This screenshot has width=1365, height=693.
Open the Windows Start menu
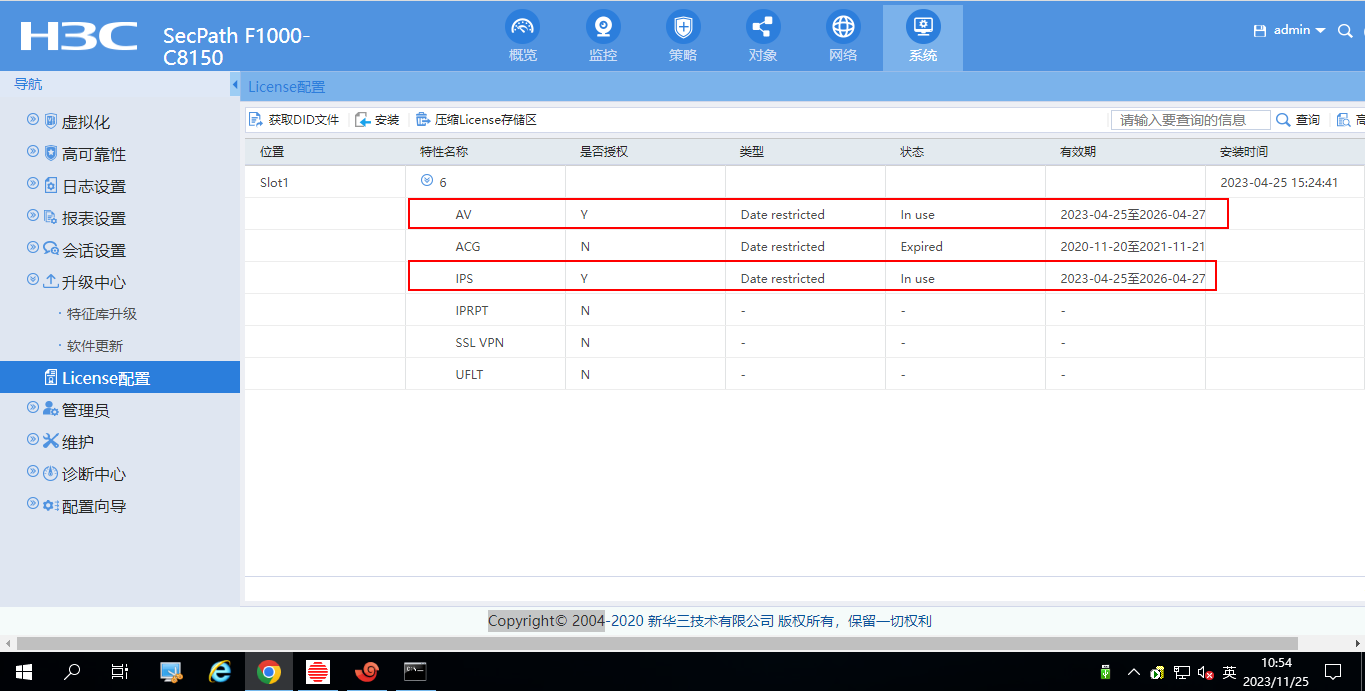pyautogui.click(x=22, y=672)
